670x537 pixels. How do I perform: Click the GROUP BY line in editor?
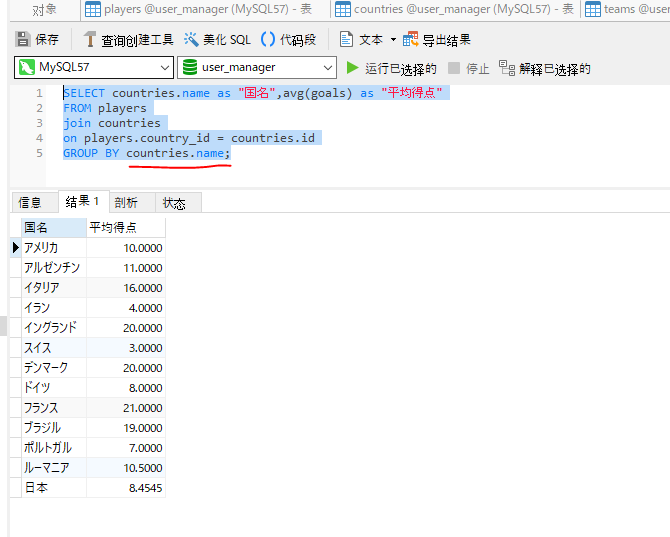click(147, 153)
